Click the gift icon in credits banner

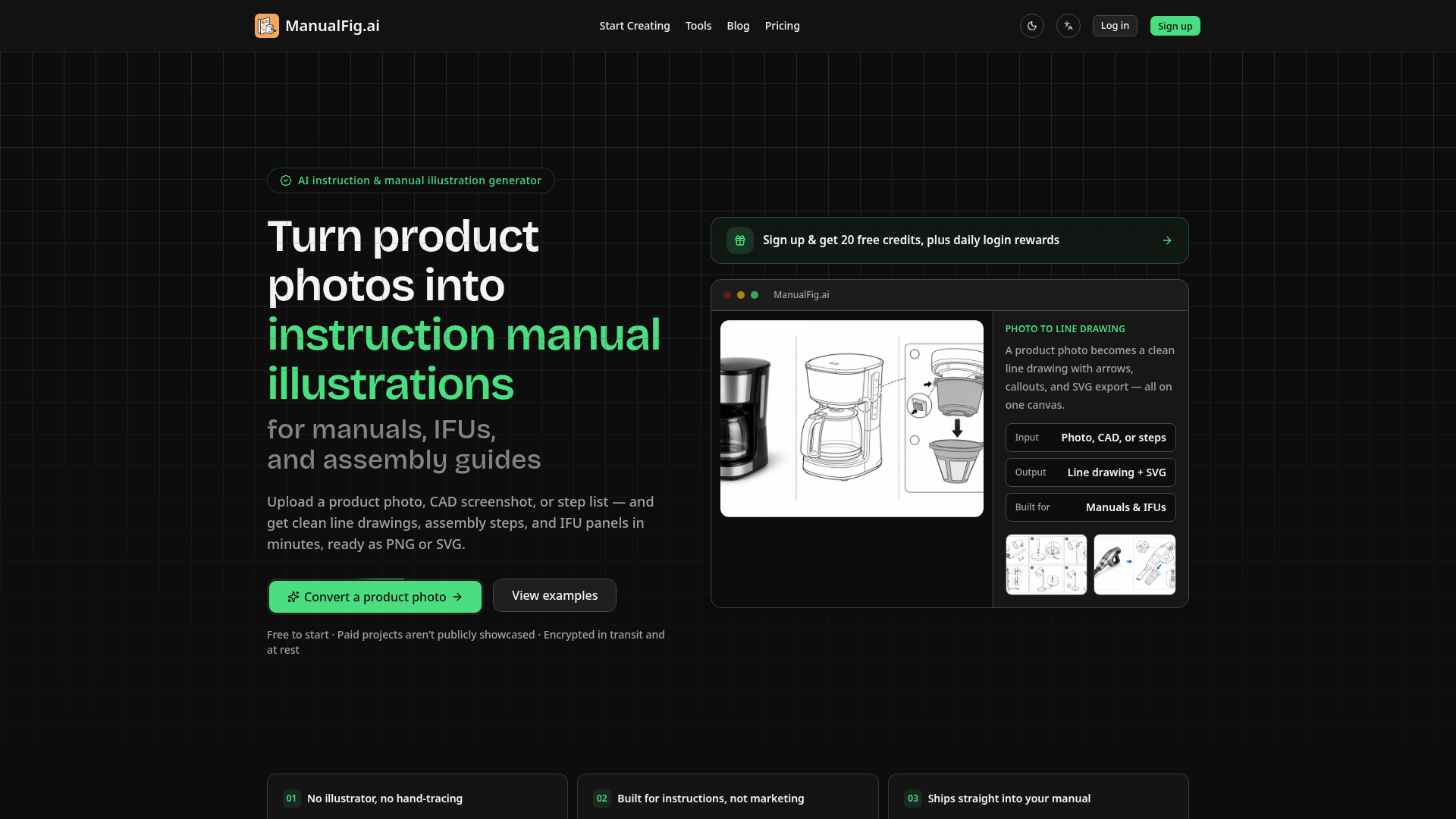click(x=740, y=240)
